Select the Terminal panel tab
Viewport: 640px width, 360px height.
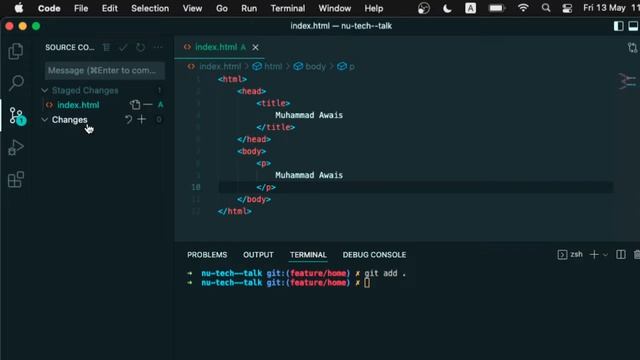[308, 255]
